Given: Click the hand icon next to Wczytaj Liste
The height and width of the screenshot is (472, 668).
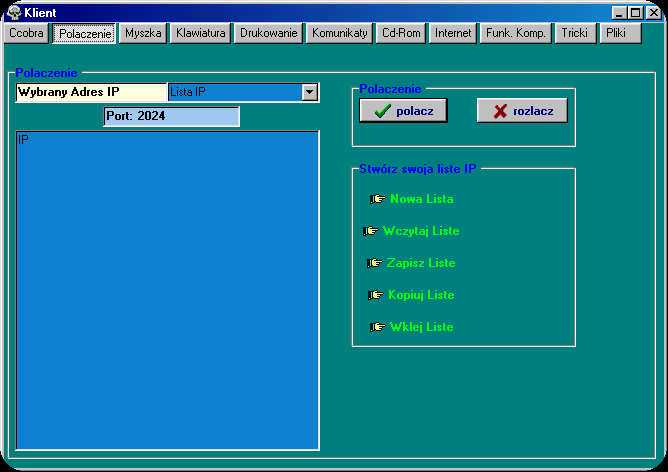Looking at the screenshot, I should [x=371, y=231].
